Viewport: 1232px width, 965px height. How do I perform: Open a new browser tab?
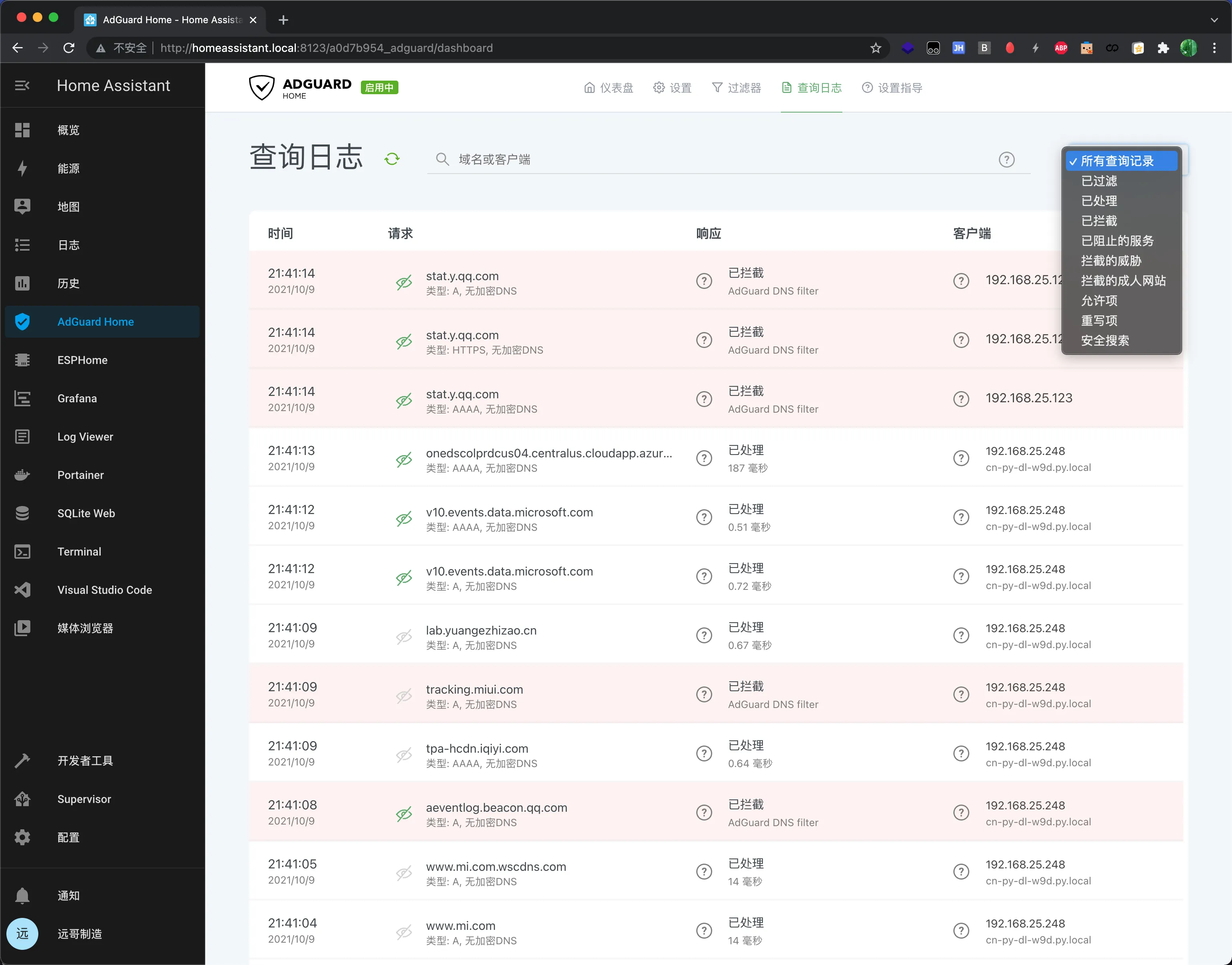tap(284, 20)
